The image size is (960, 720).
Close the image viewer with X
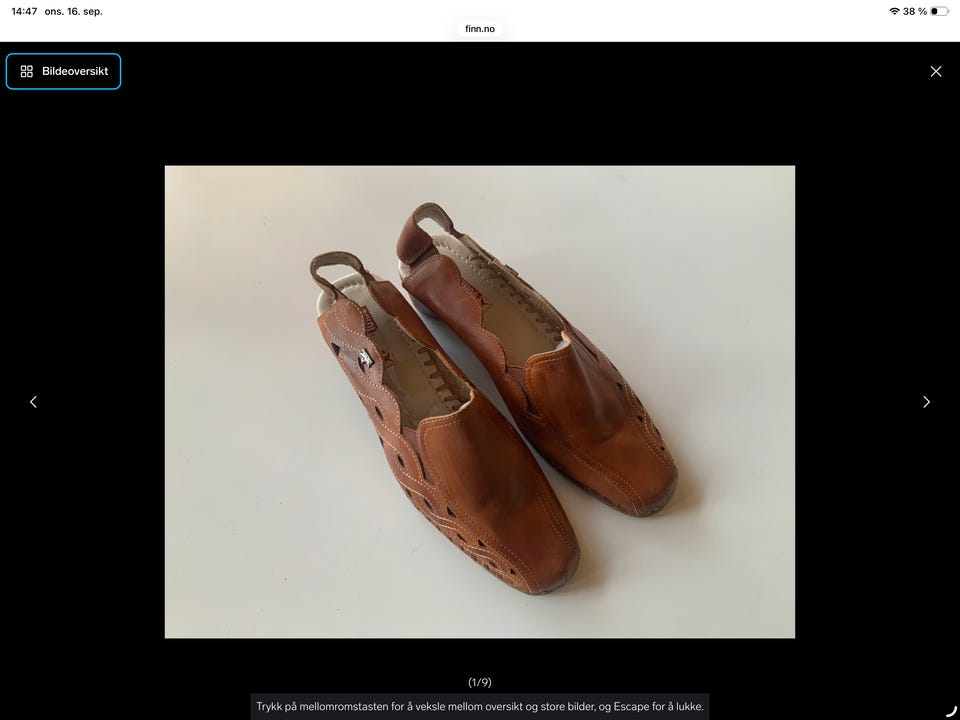pos(936,72)
